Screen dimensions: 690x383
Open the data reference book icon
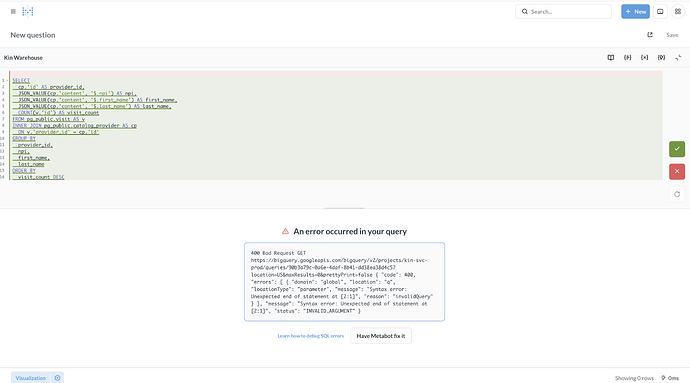tap(611, 58)
